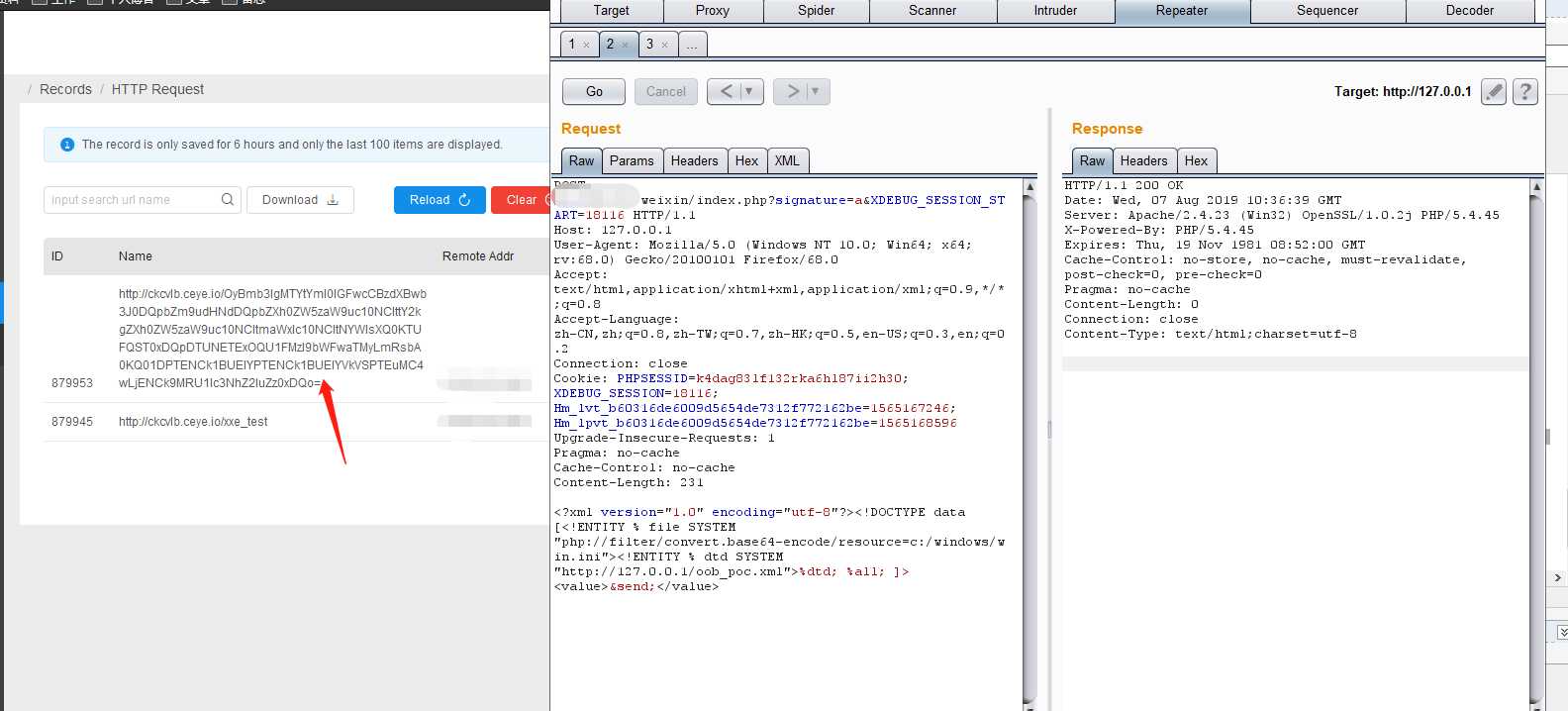
Task: Open the forward history dropdown arrow
Action: [x=816, y=91]
